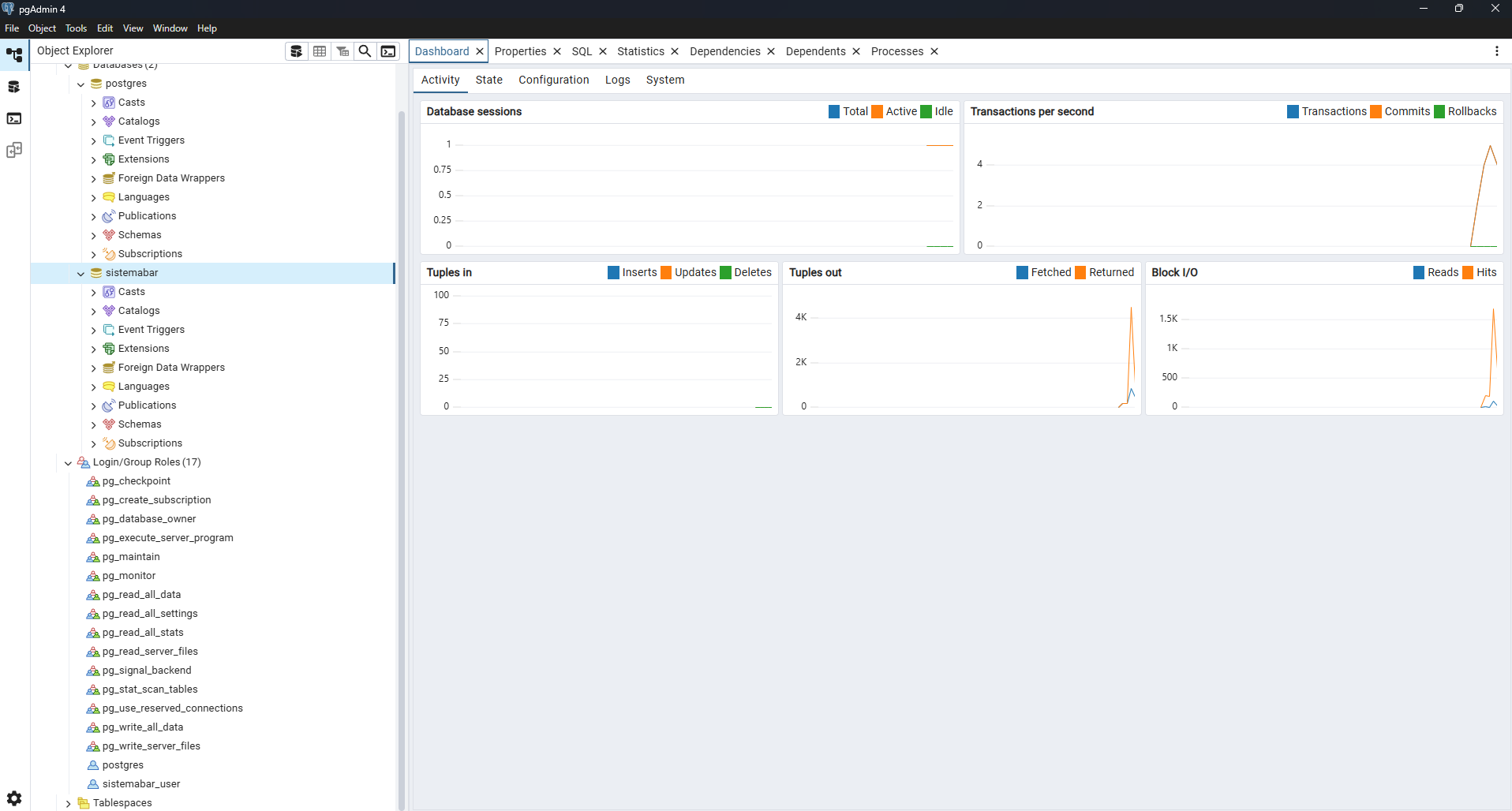Viewport: 1512px width, 811px height.
Task: Click the Block I/O chart area
Action: (x=1325, y=349)
